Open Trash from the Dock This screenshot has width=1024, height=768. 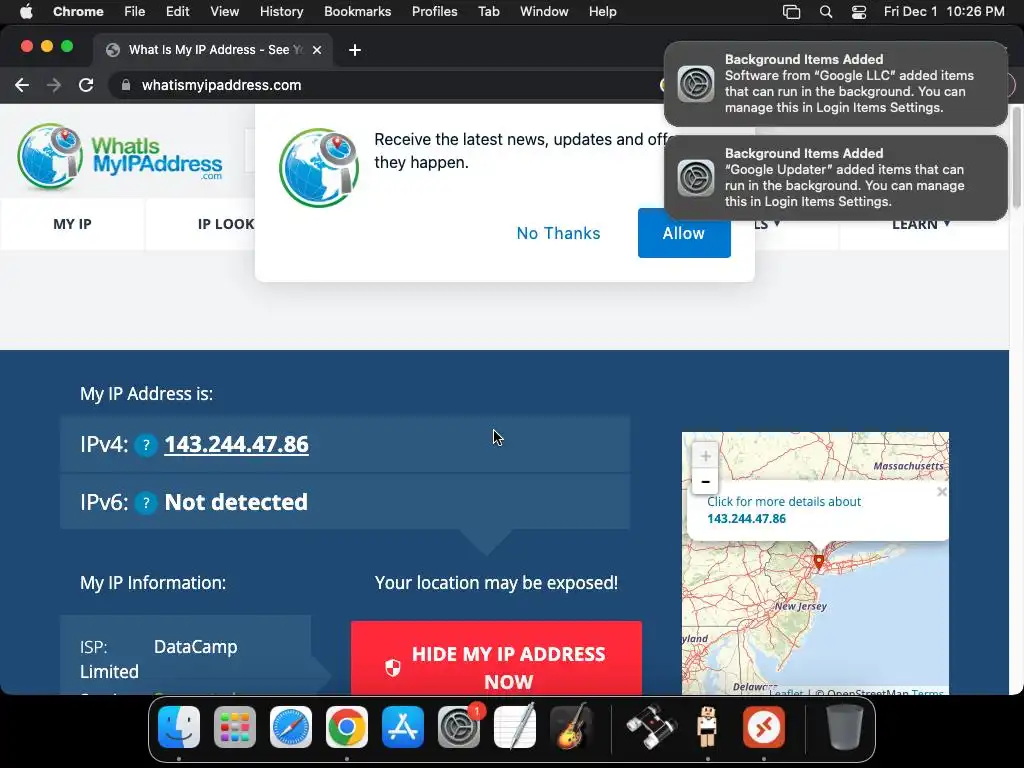844,727
